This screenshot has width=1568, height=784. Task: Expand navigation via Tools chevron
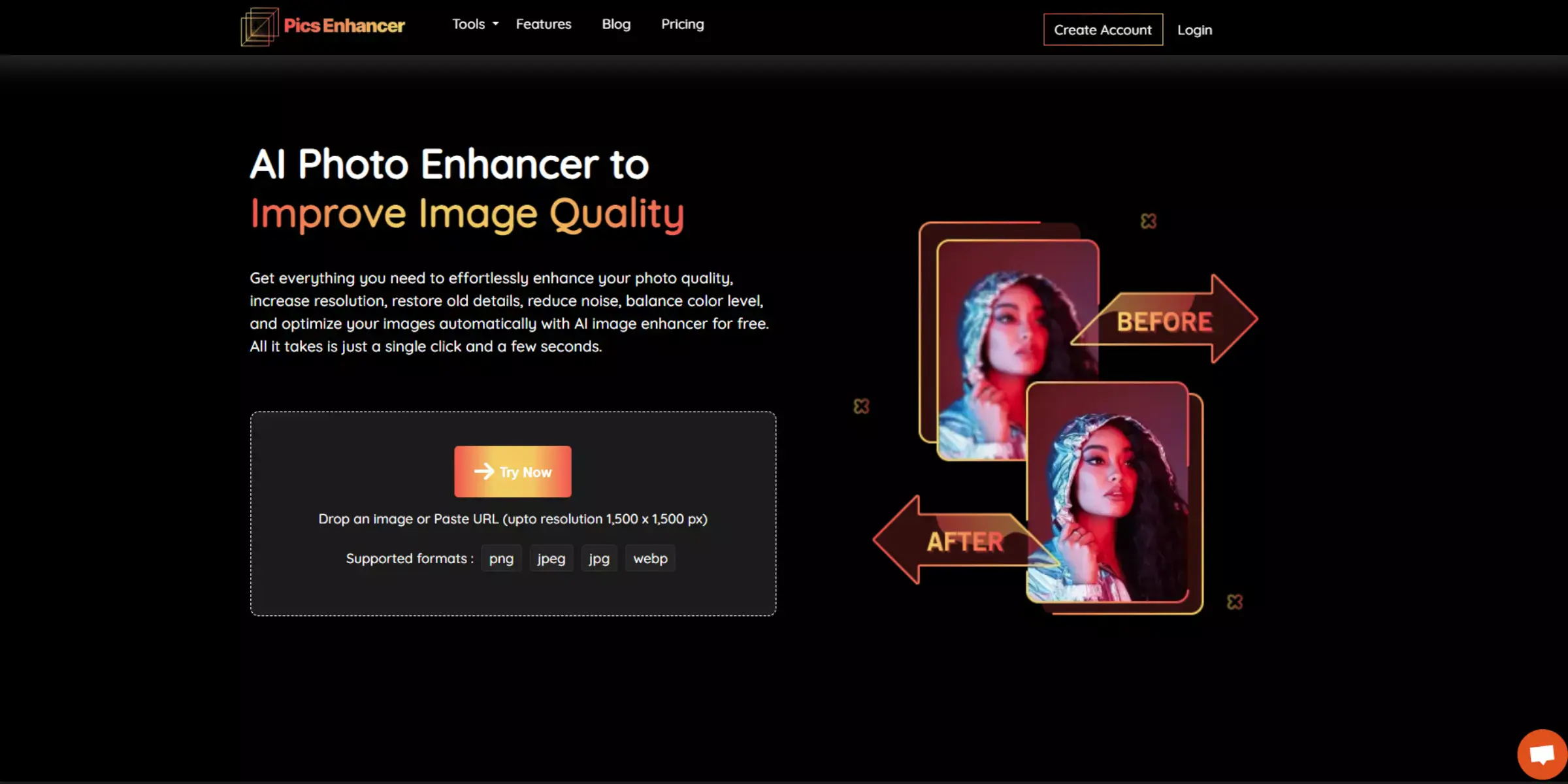(494, 23)
